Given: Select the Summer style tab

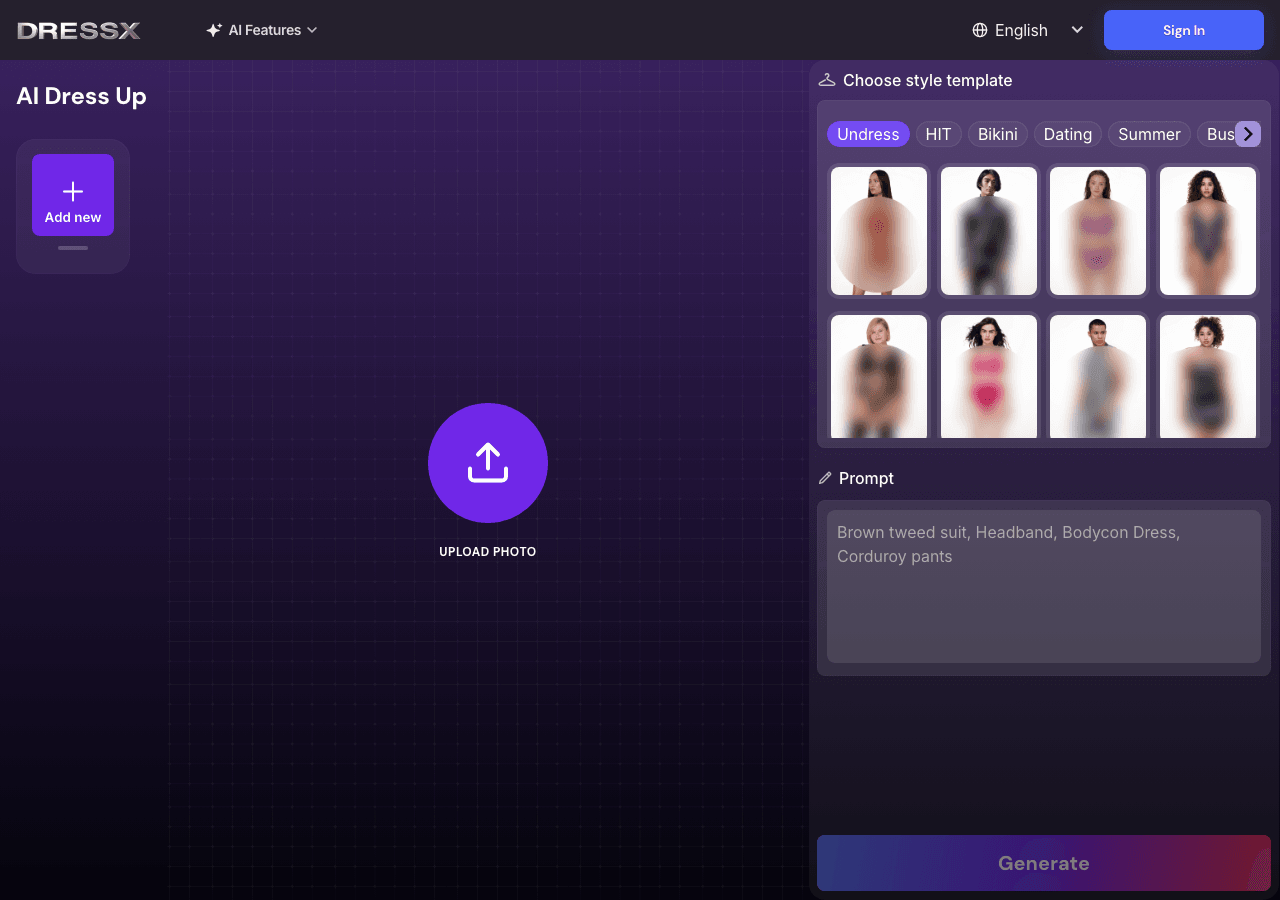Looking at the screenshot, I should pyautogui.click(x=1150, y=134).
